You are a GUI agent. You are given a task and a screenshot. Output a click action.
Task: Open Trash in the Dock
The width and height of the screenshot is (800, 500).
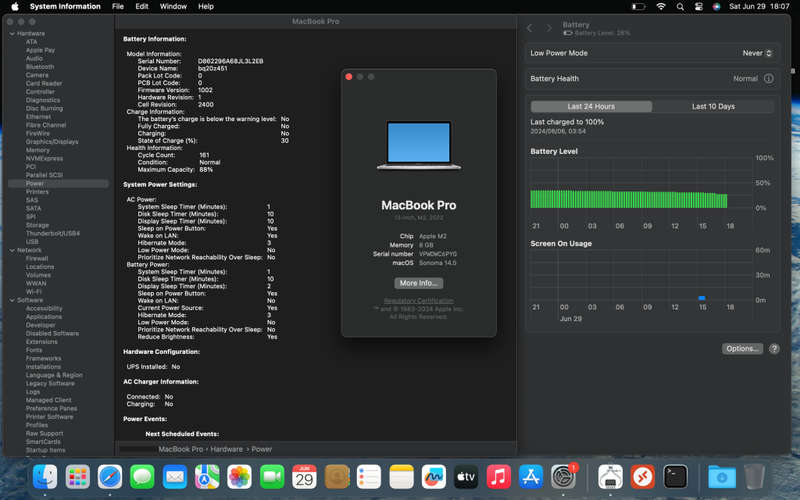(x=755, y=477)
